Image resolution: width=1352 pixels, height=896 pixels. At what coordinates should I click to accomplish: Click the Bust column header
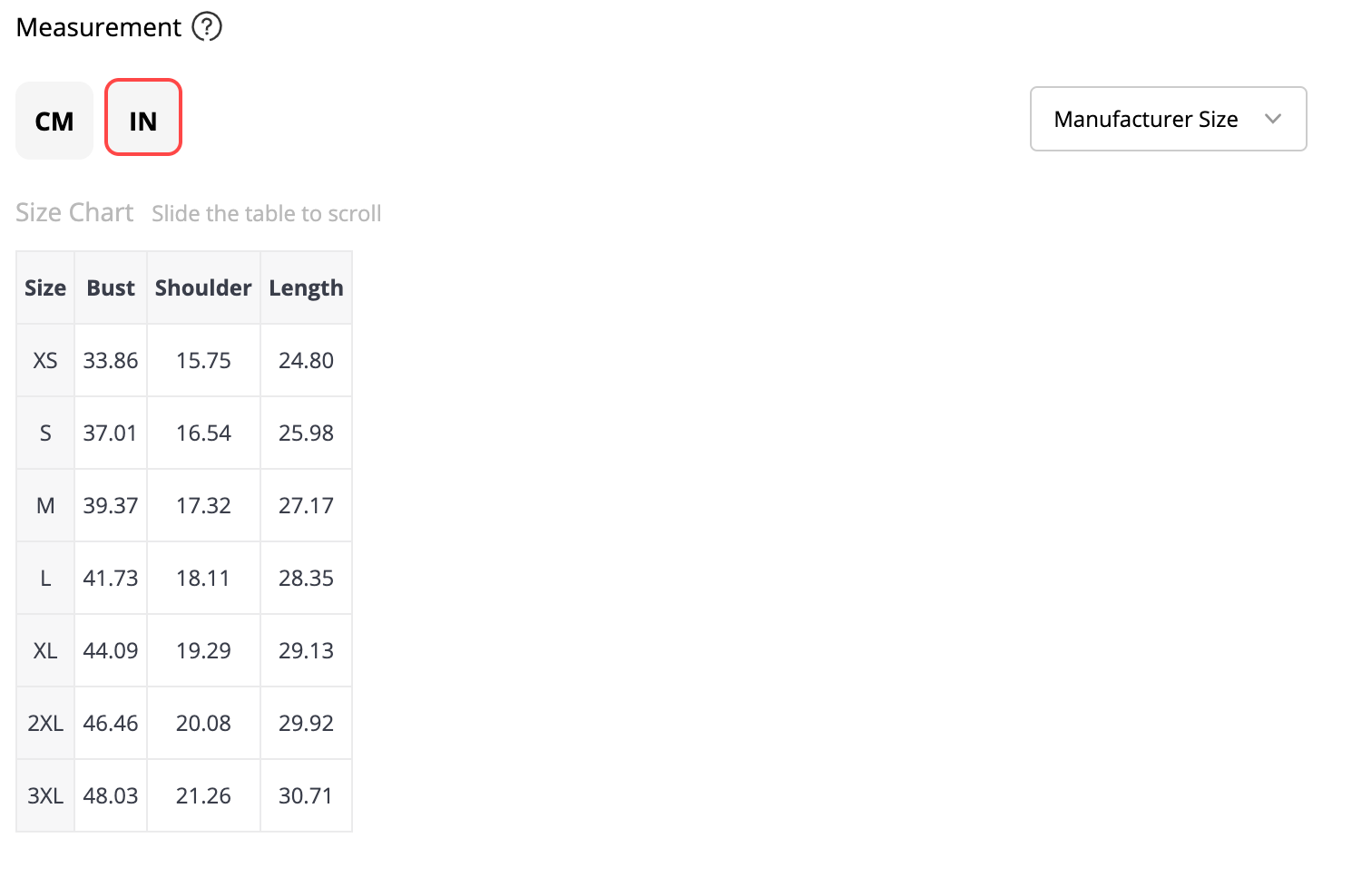(111, 287)
